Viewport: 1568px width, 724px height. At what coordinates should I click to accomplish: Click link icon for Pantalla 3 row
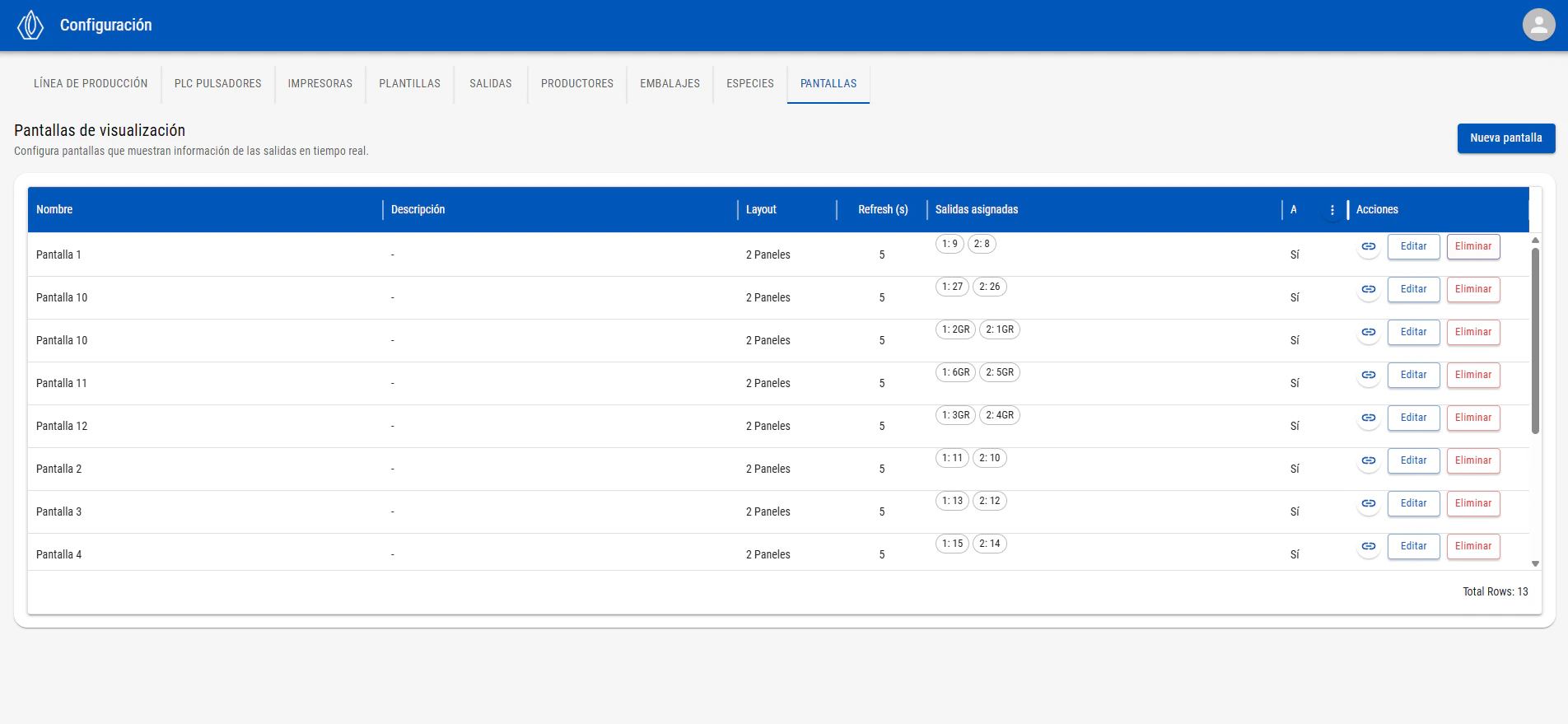(x=1369, y=503)
